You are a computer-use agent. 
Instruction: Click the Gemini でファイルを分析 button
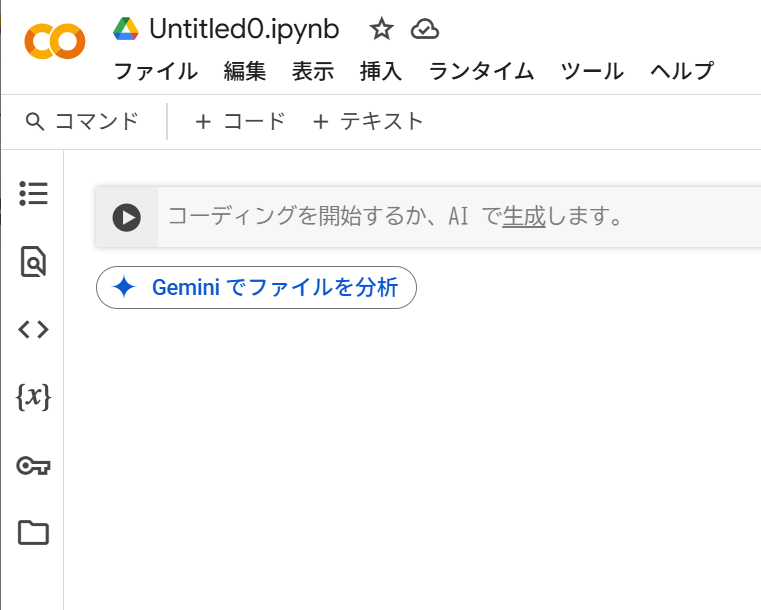[256, 287]
